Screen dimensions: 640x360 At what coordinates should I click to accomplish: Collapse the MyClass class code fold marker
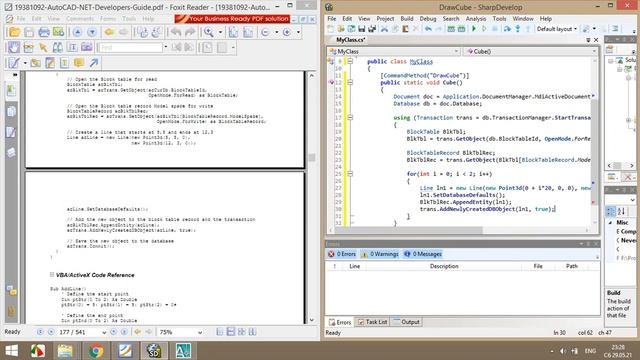click(350, 61)
